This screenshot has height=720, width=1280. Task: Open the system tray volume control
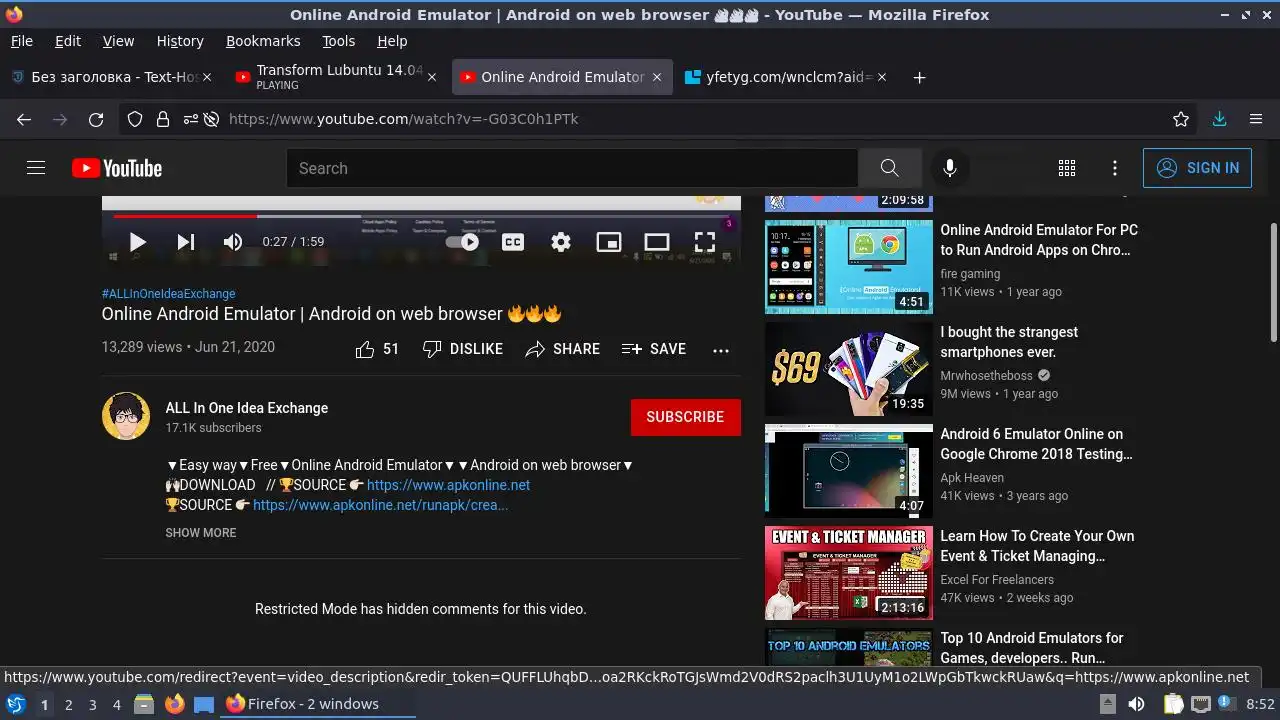pos(1136,704)
